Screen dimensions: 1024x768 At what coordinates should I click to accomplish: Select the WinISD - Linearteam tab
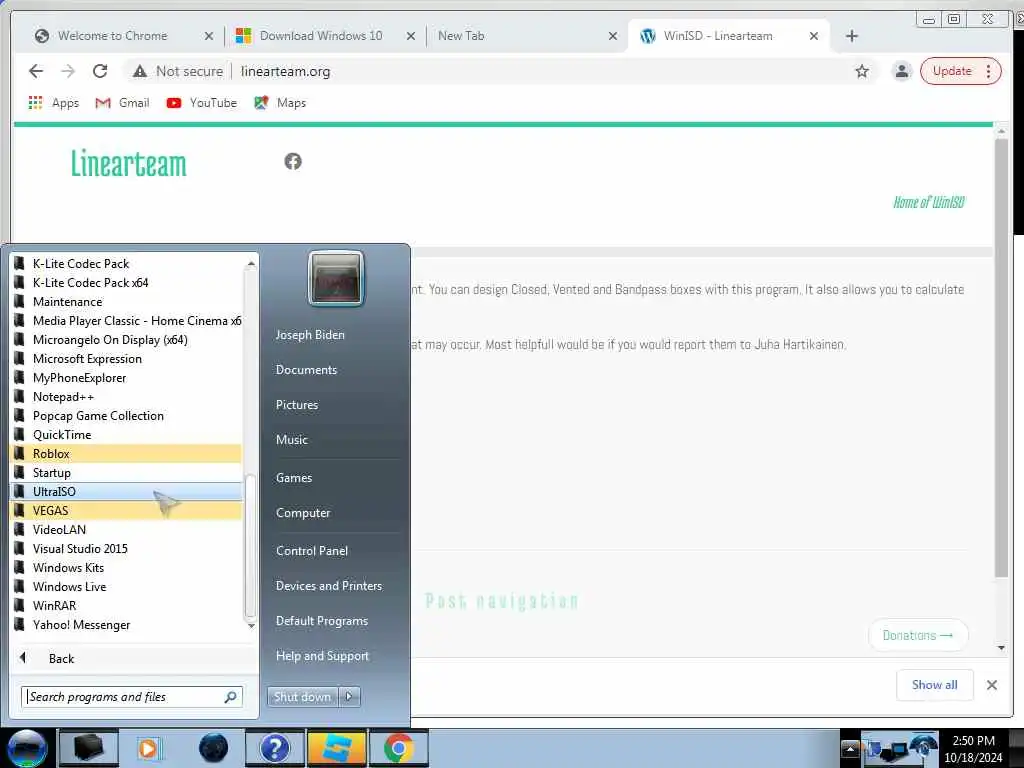[x=718, y=36]
